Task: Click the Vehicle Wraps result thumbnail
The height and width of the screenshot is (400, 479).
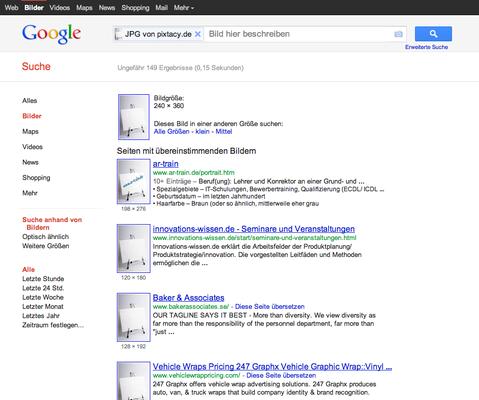Action: pyautogui.click(x=133, y=381)
